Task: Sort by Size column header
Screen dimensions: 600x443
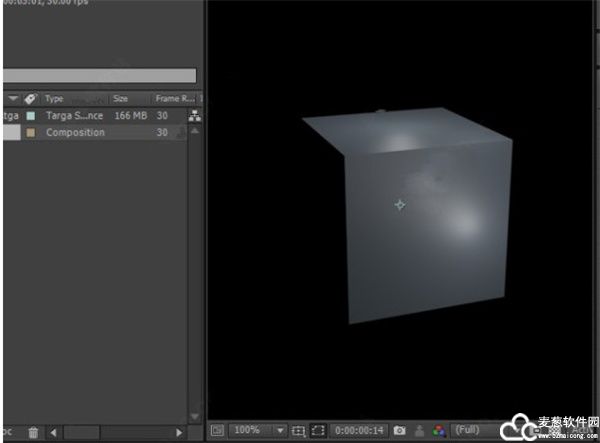Action: [x=121, y=99]
